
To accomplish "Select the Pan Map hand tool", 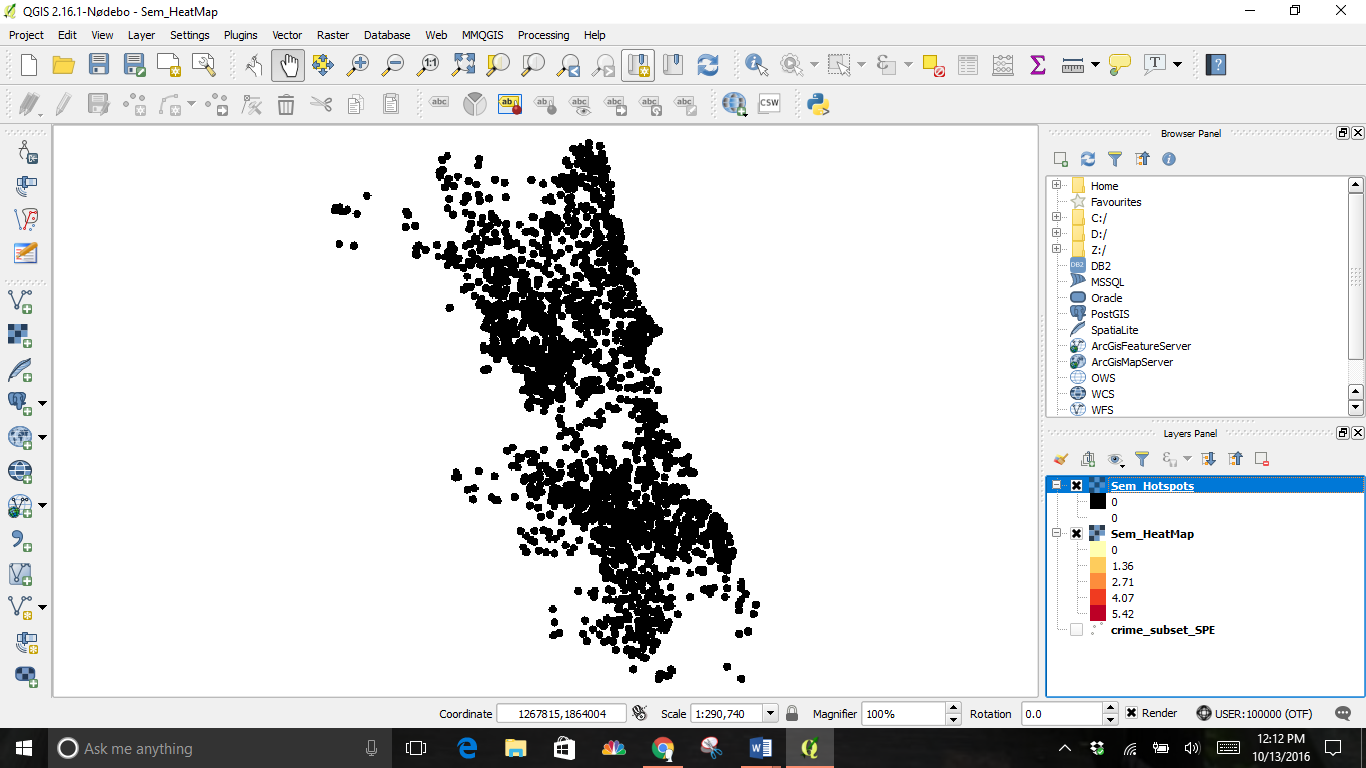I will pos(288,65).
